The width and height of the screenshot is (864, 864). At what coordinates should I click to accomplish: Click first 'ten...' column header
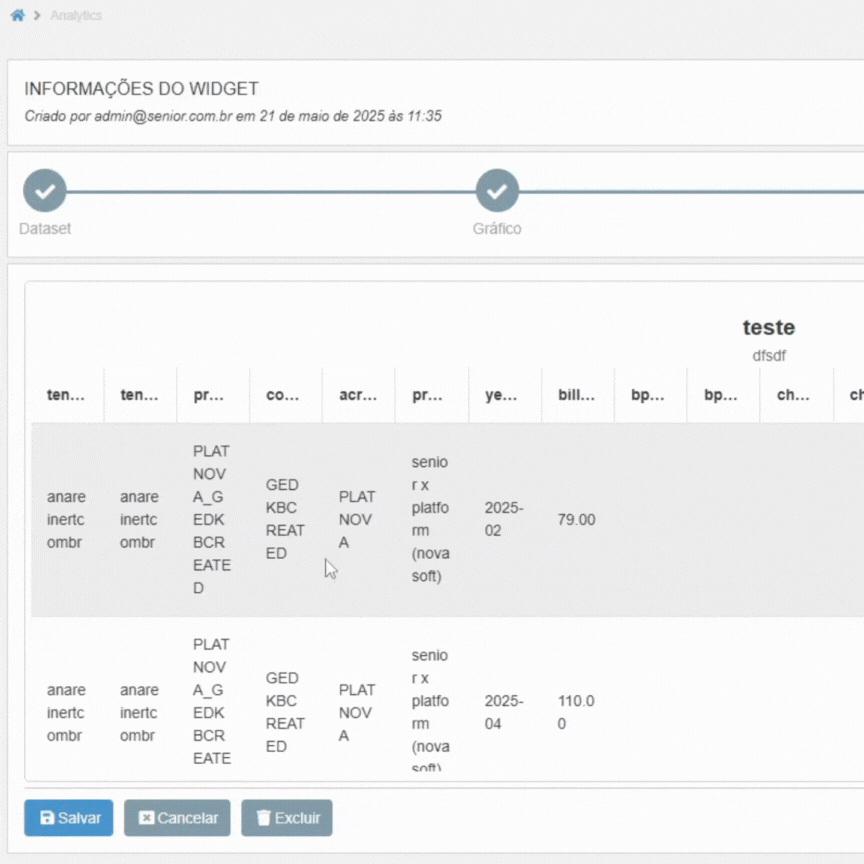[x=66, y=395]
